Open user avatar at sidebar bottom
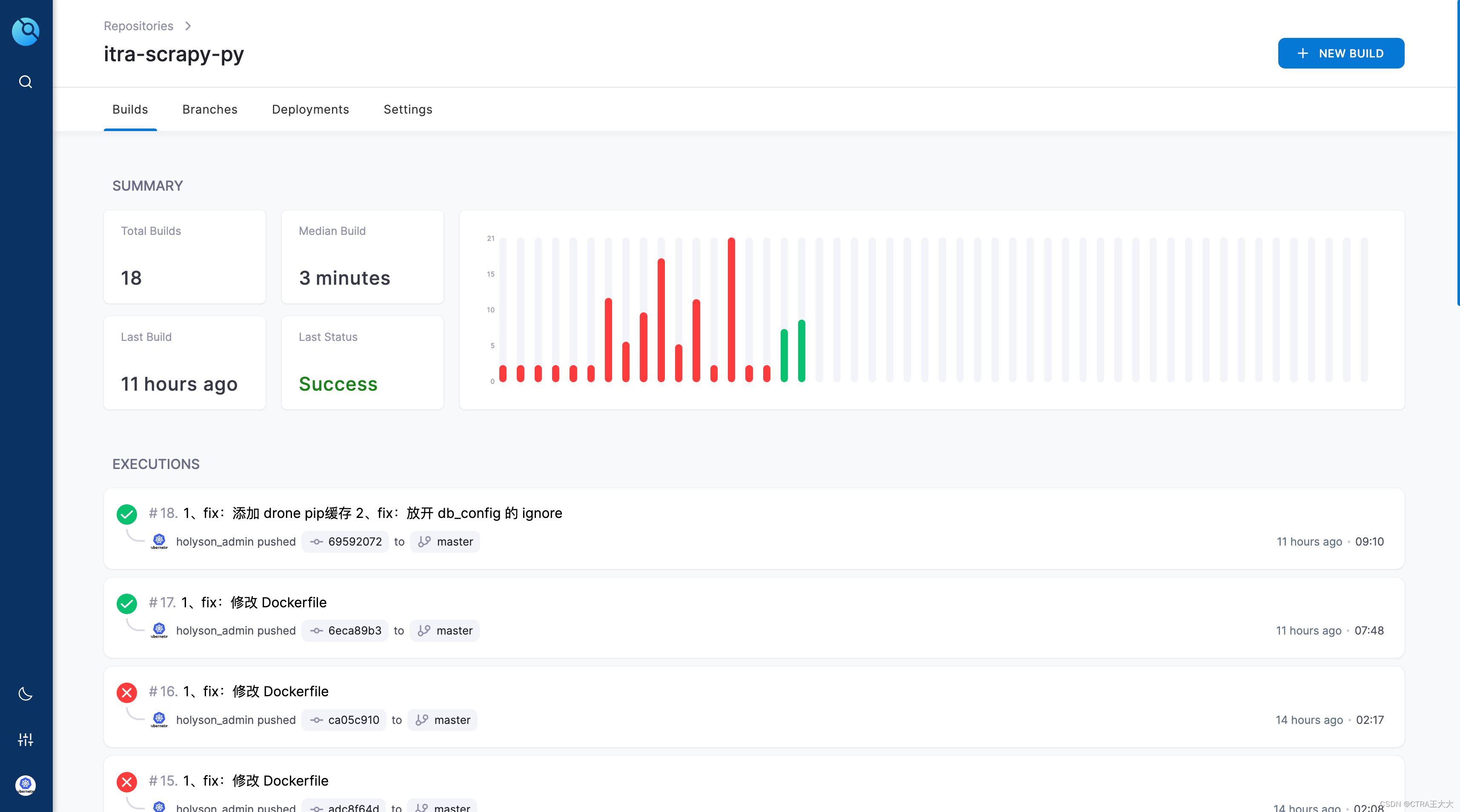 [x=26, y=785]
